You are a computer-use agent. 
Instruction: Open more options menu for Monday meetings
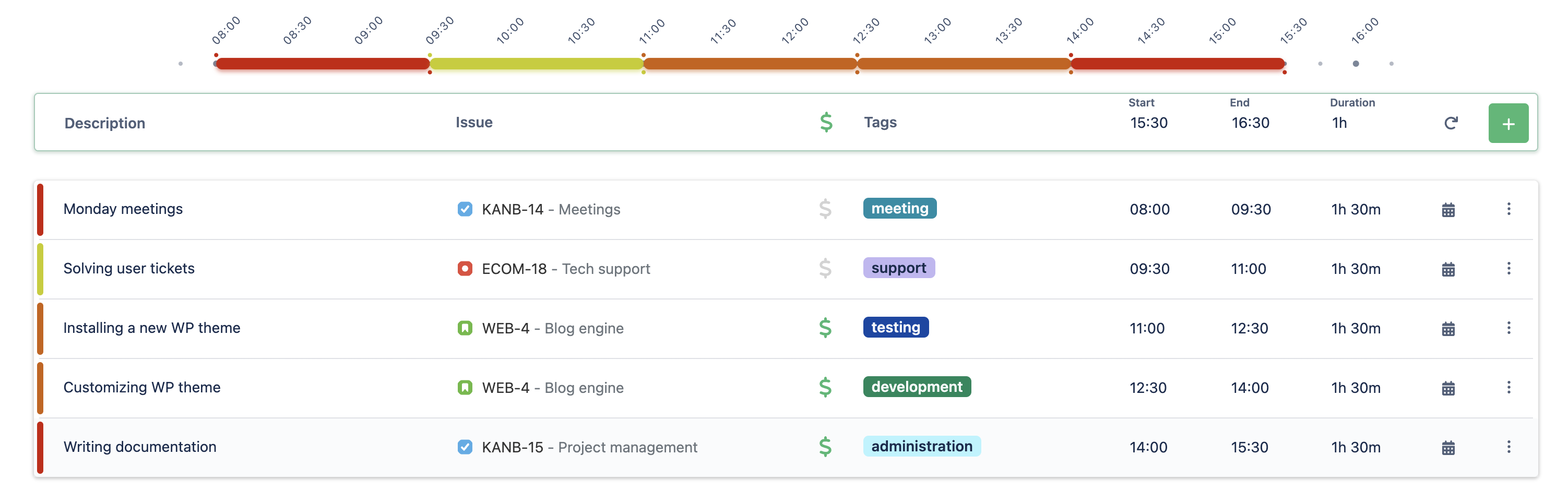point(1508,209)
